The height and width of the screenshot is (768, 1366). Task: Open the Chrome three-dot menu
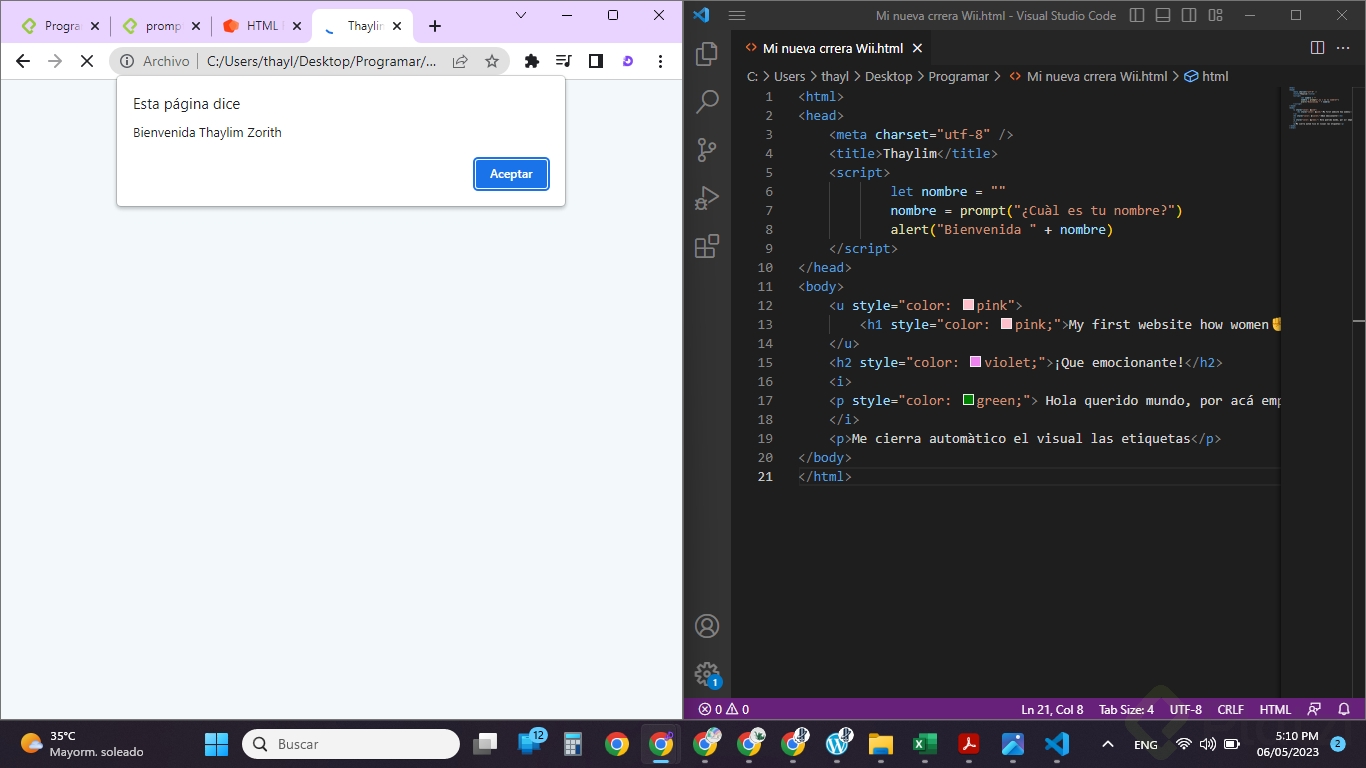point(660,61)
